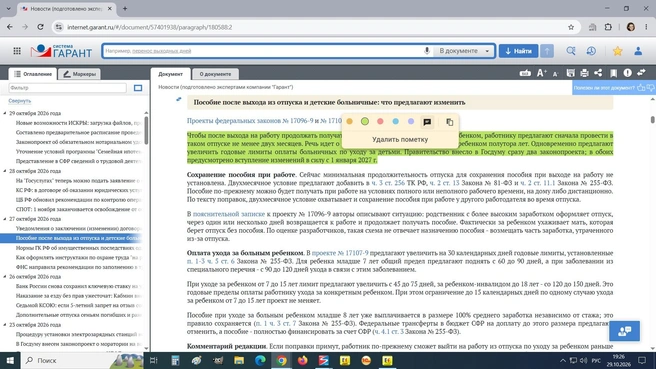This screenshot has width=656, height=369.
Task: Give thumbs up for document usefulness
Action: [641, 87]
